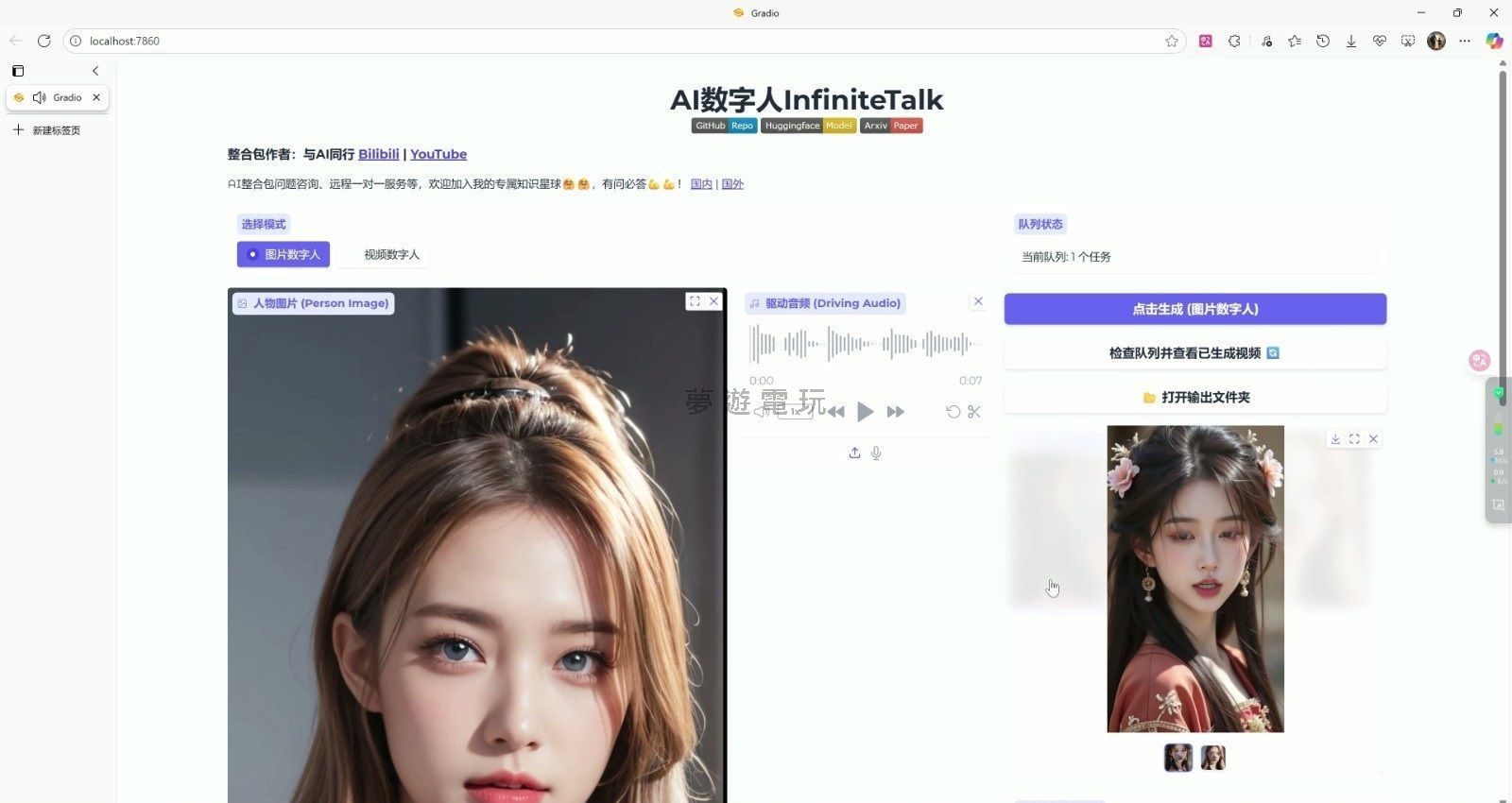
Task: Toggle the tab actions menu icon
Action: pyautogui.click(x=18, y=71)
